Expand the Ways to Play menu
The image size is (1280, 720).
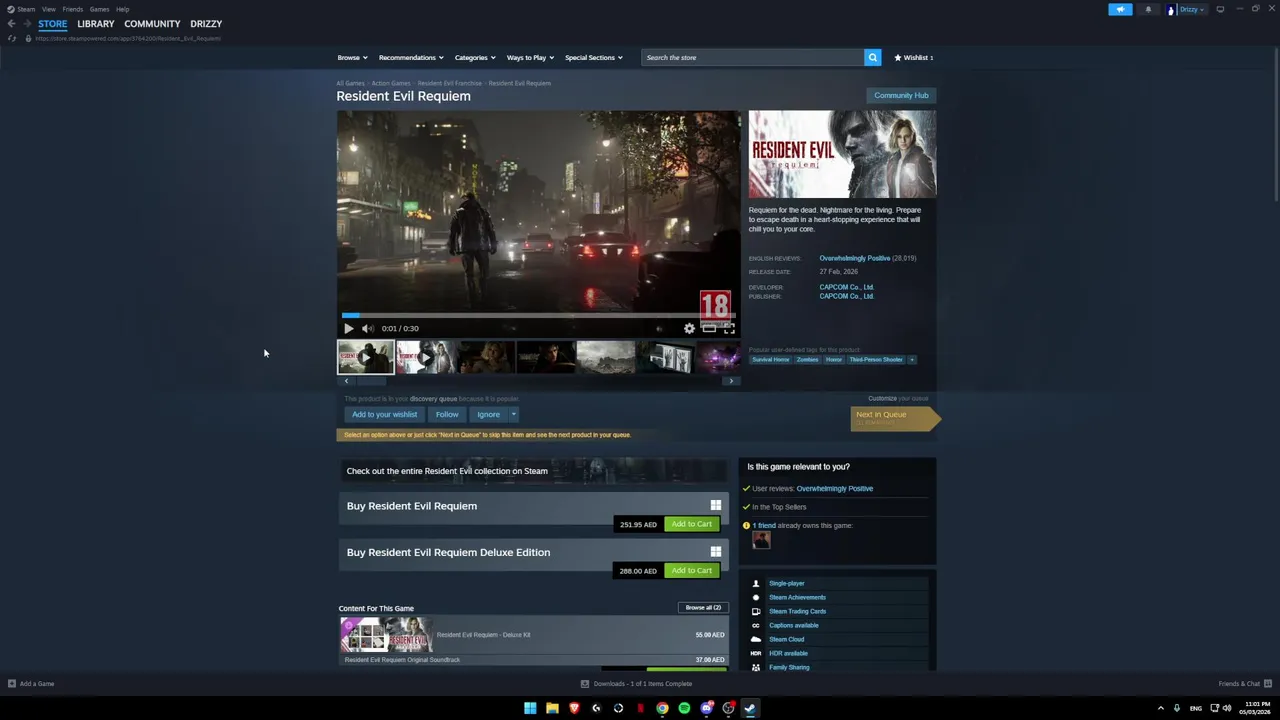pos(530,57)
